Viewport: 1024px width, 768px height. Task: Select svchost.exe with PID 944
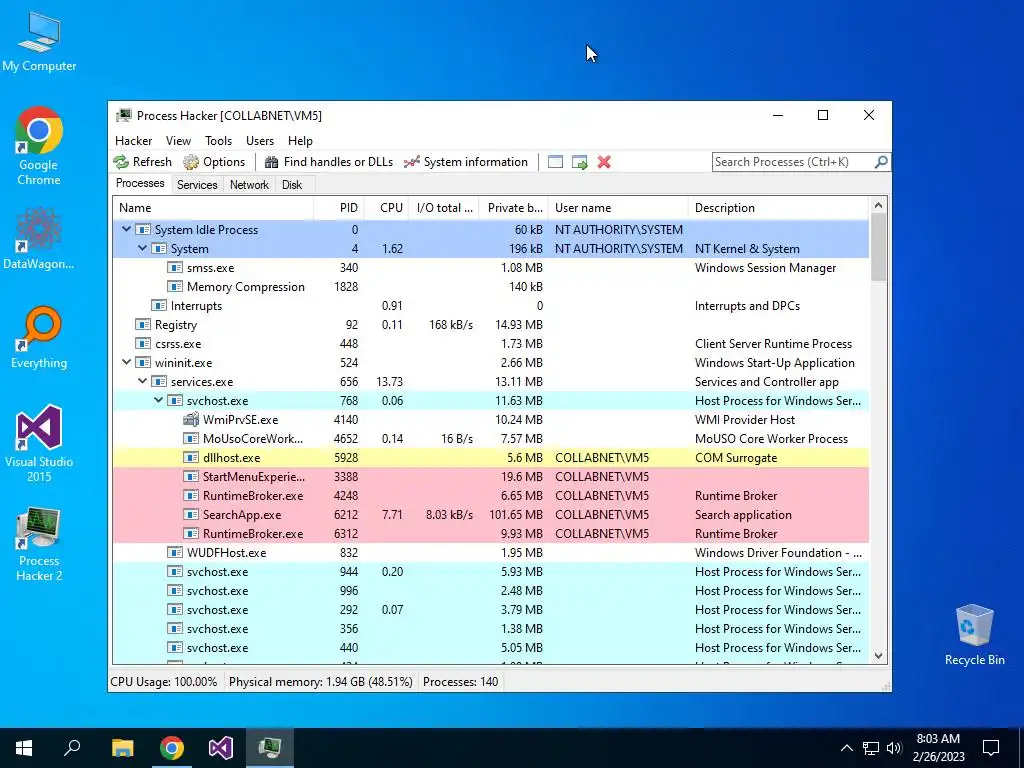491,571
